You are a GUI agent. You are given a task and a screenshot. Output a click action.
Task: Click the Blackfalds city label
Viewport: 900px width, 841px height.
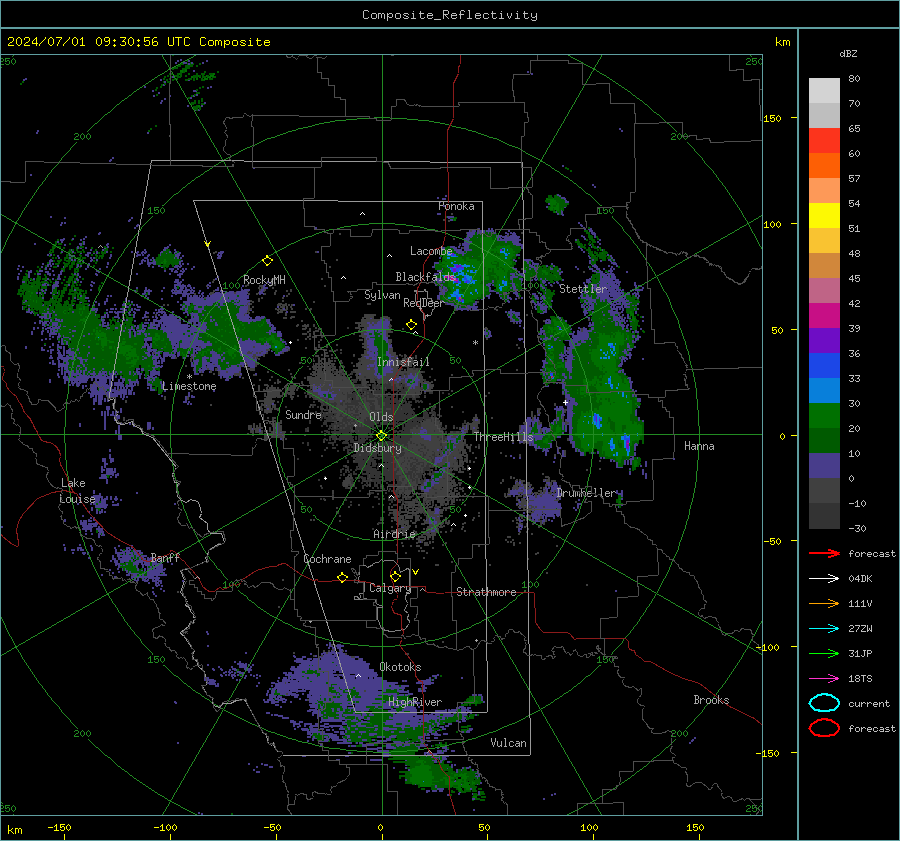pyautogui.click(x=425, y=277)
